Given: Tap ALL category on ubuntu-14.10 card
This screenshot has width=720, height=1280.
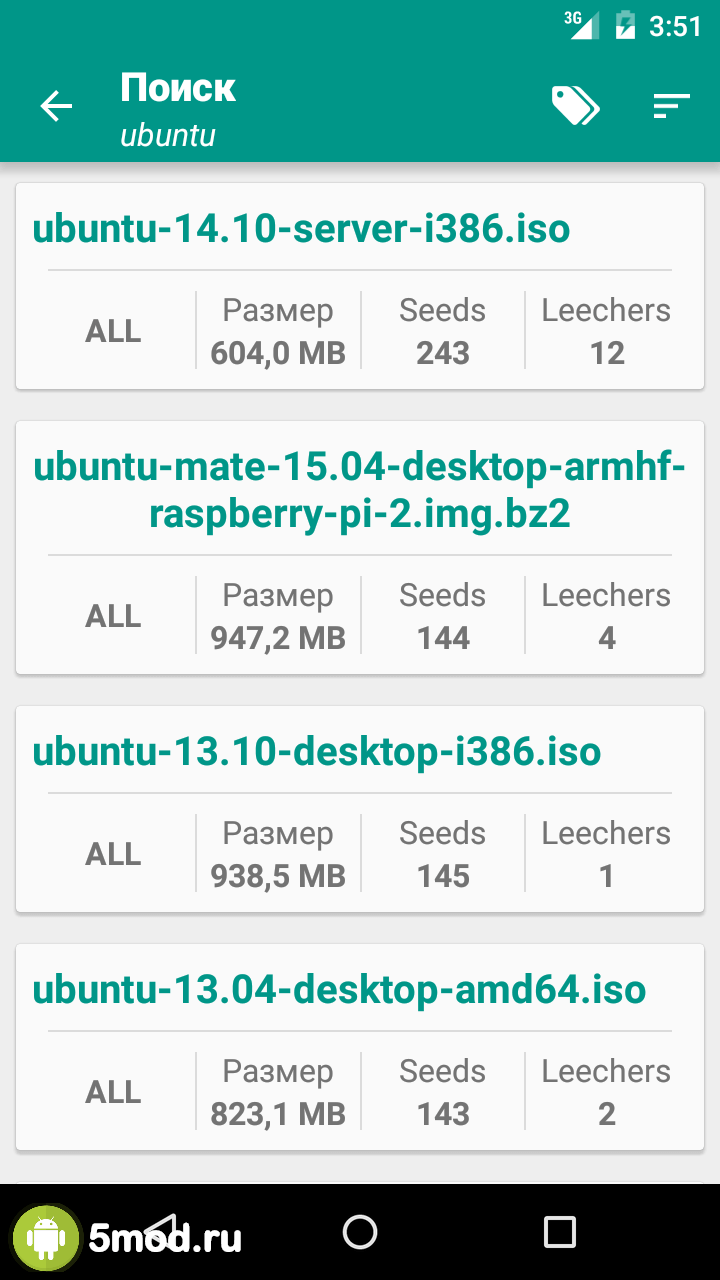Looking at the screenshot, I should tap(113, 332).
